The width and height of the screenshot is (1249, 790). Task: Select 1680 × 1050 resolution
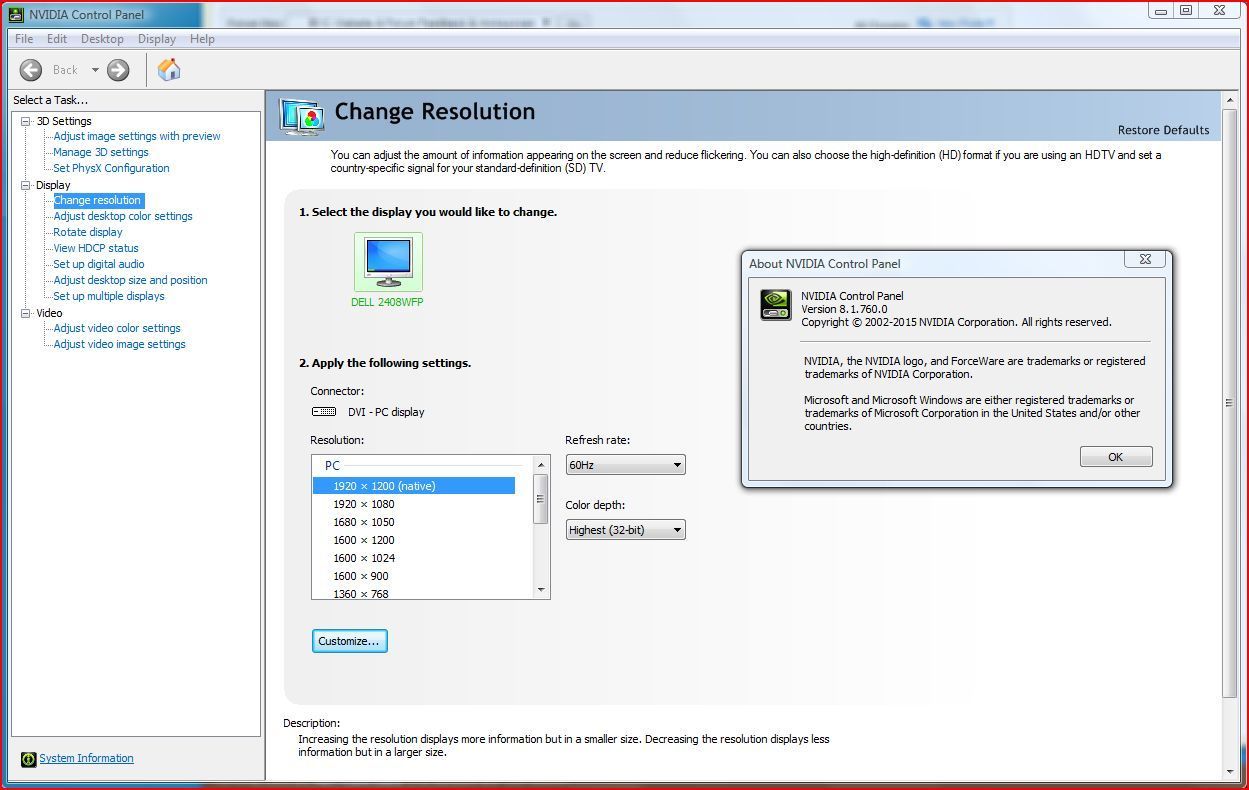(x=364, y=522)
